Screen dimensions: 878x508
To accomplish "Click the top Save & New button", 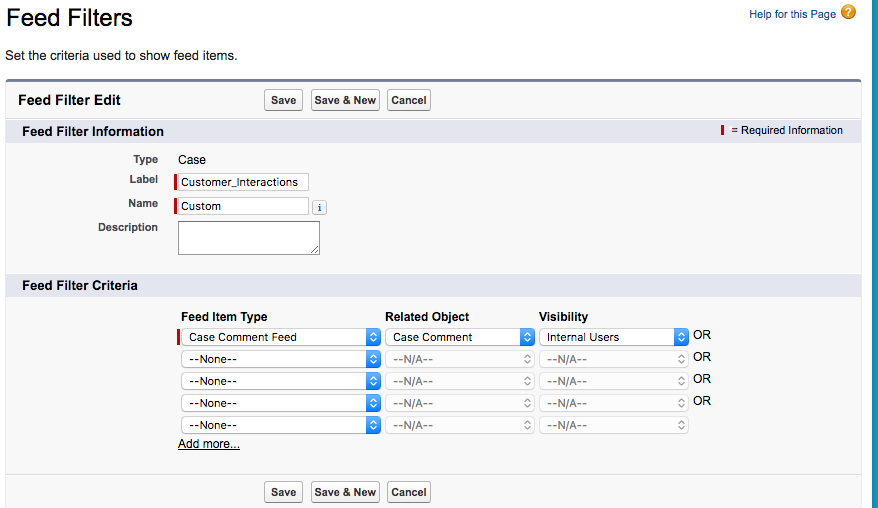I will click(345, 100).
